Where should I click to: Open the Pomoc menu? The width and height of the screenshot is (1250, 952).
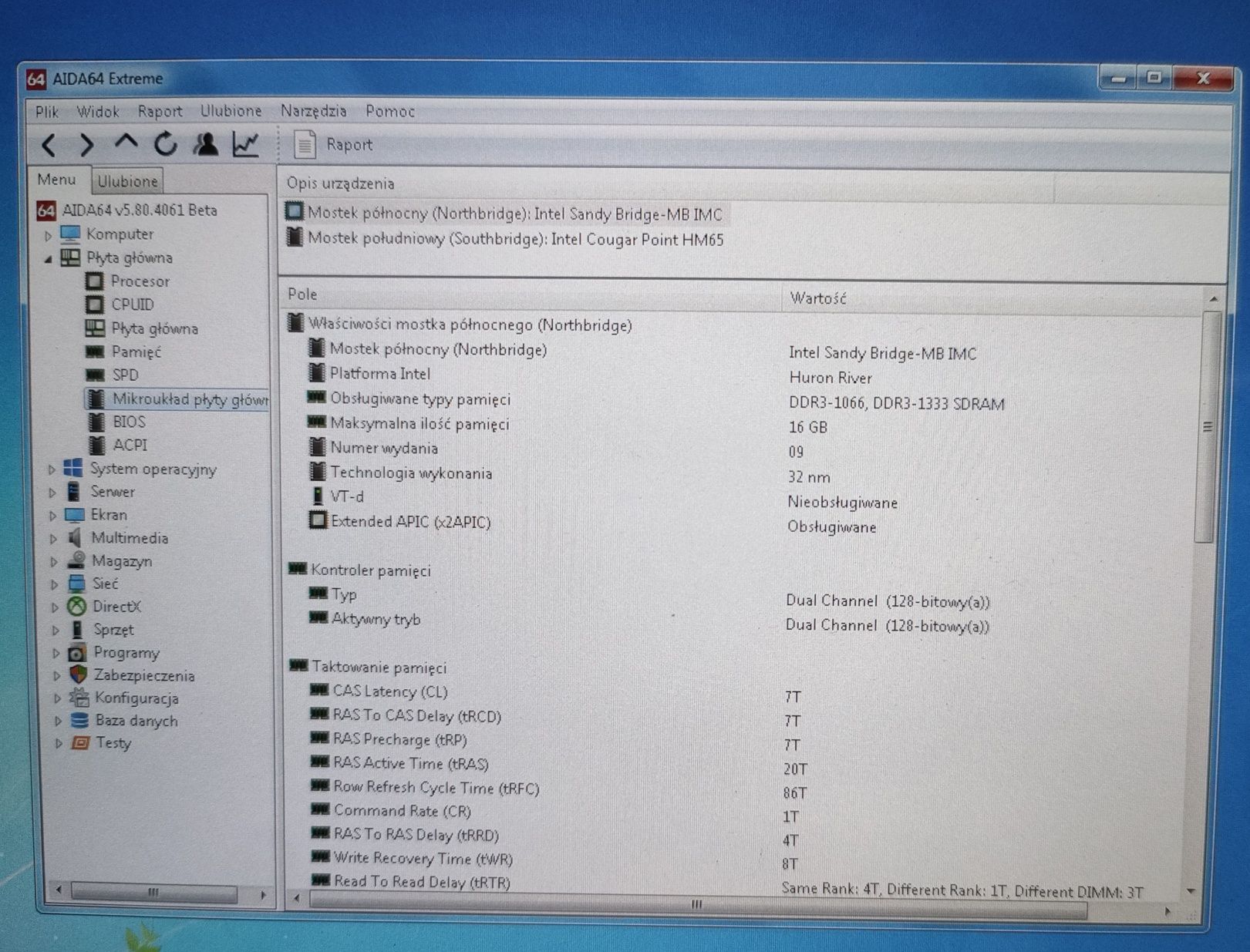pyautogui.click(x=389, y=111)
